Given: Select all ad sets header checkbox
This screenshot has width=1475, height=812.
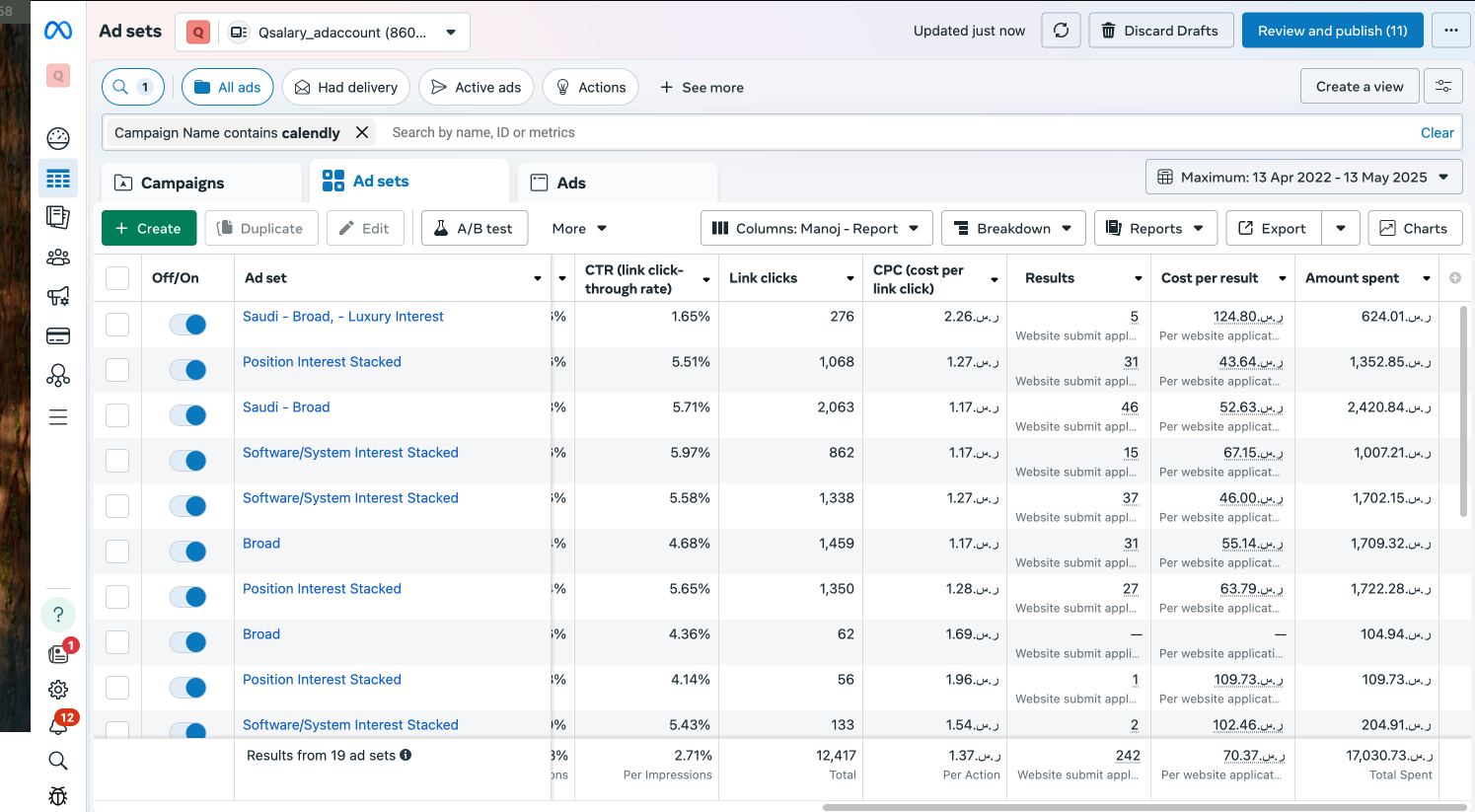Looking at the screenshot, I should tap(117, 278).
